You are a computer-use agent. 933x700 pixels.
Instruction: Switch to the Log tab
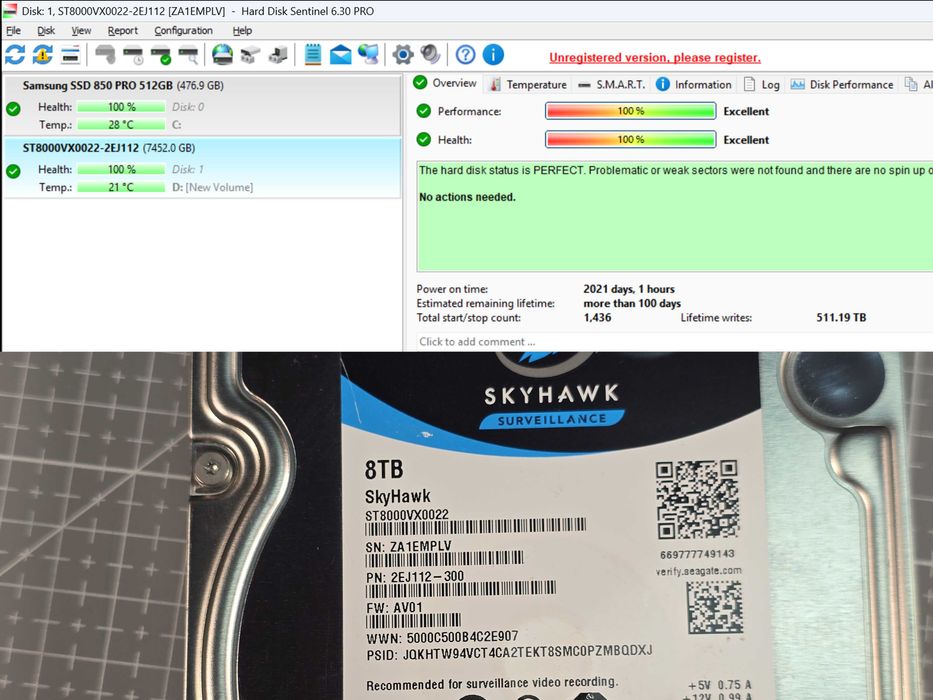762,85
